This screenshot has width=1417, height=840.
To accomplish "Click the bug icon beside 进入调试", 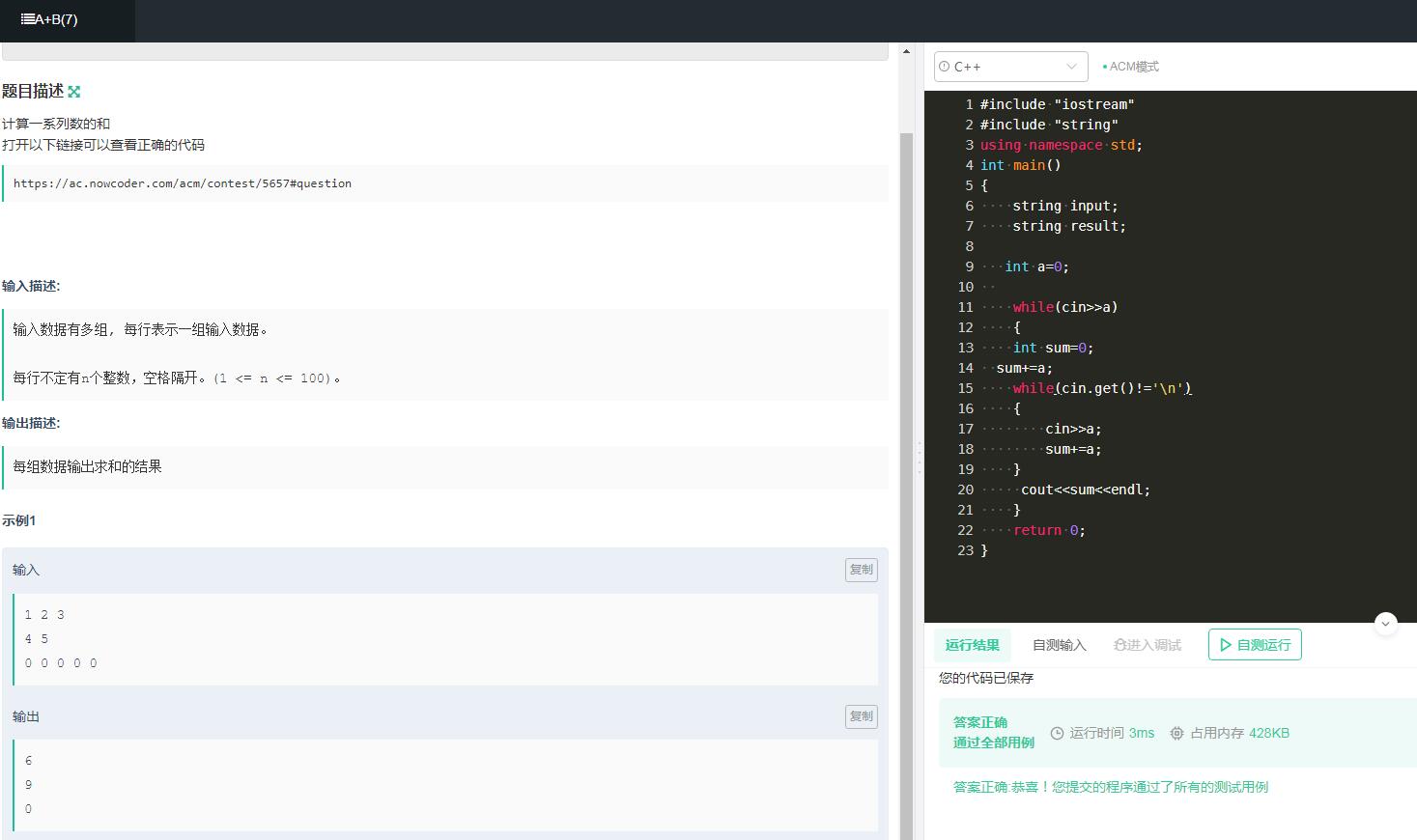I will [x=1120, y=645].
